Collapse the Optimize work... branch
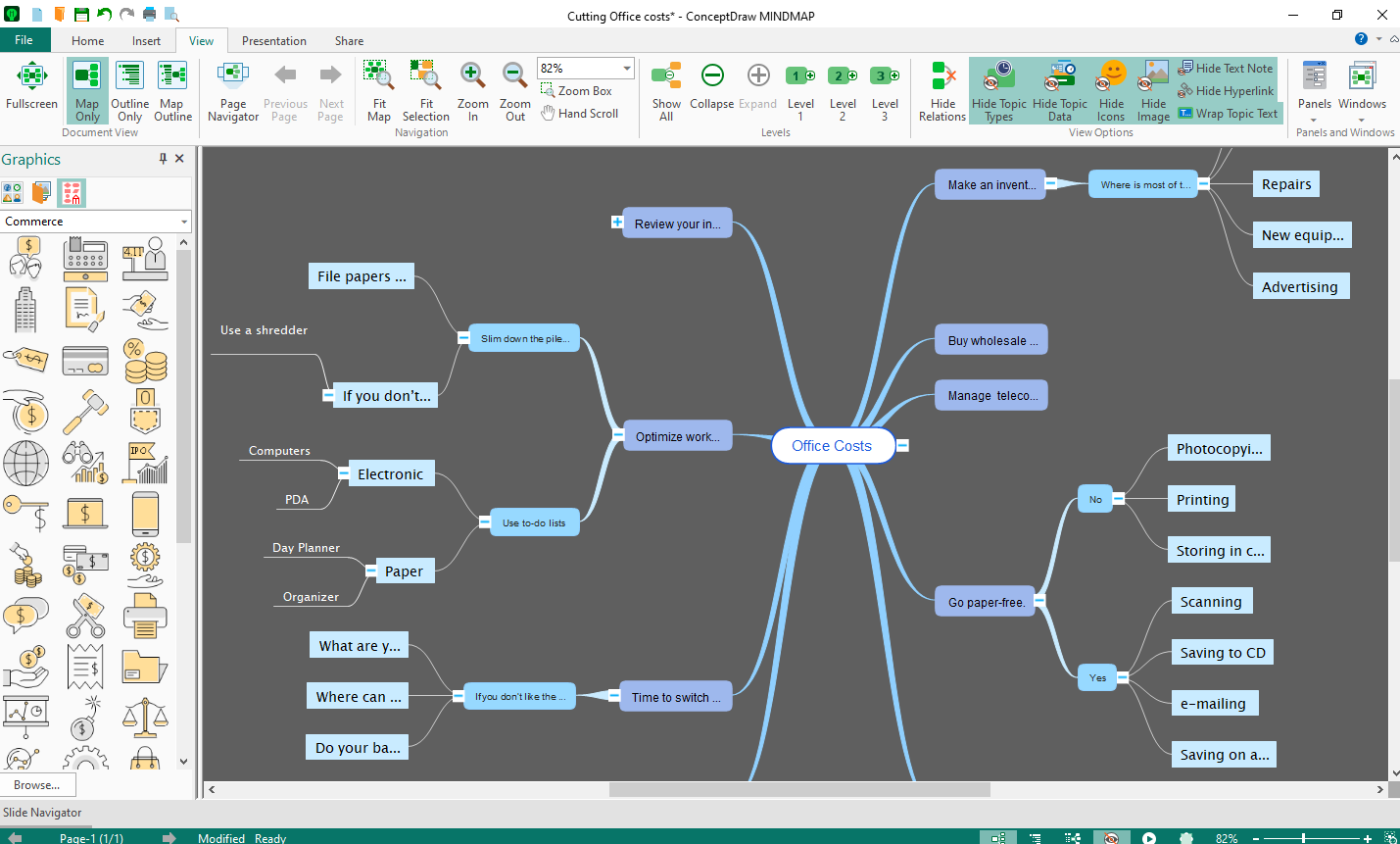This screenshot has height=844, width=1400. point(617,433)
